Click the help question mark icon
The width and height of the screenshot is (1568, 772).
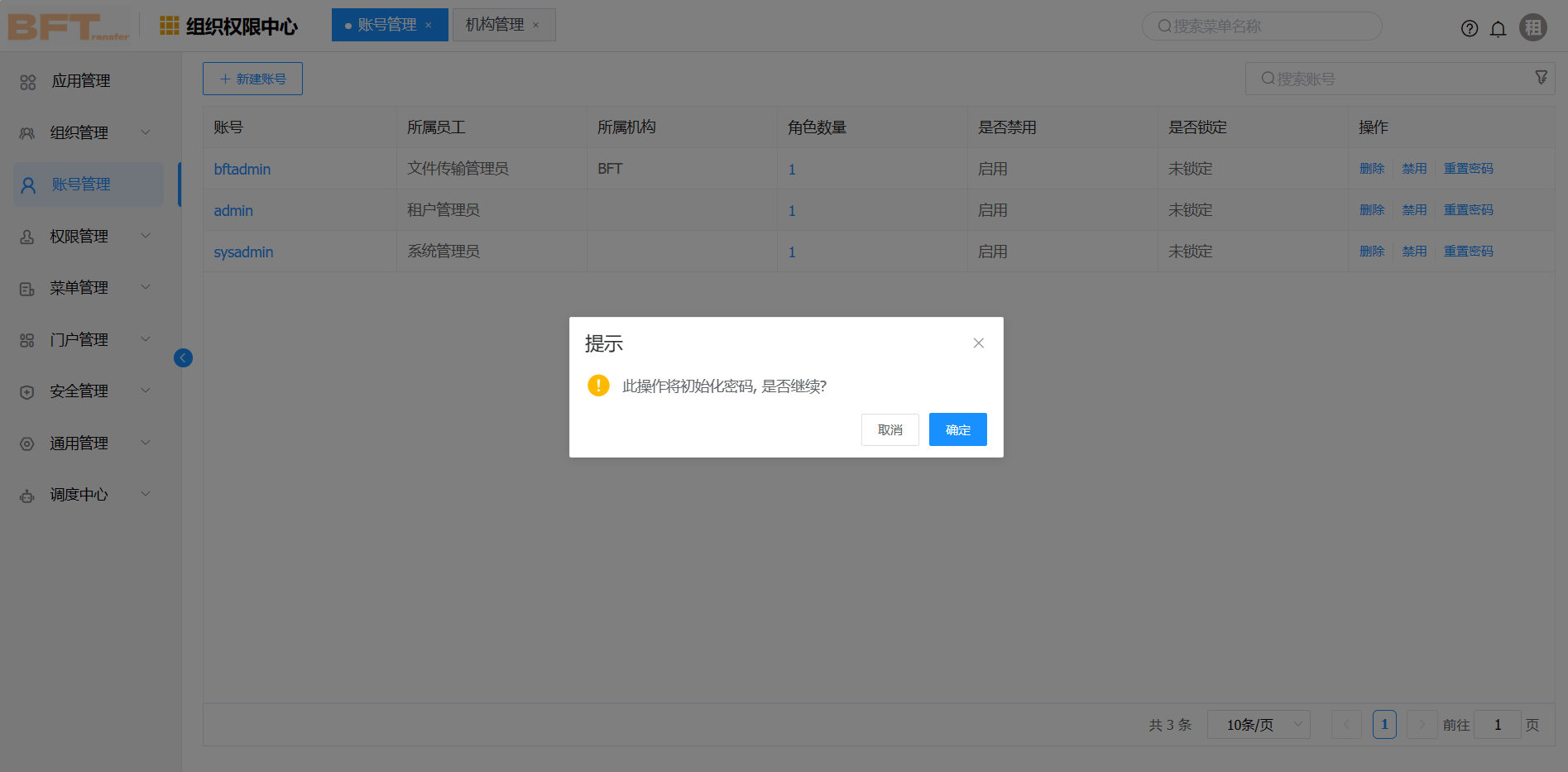click(x=1469, y=29)
